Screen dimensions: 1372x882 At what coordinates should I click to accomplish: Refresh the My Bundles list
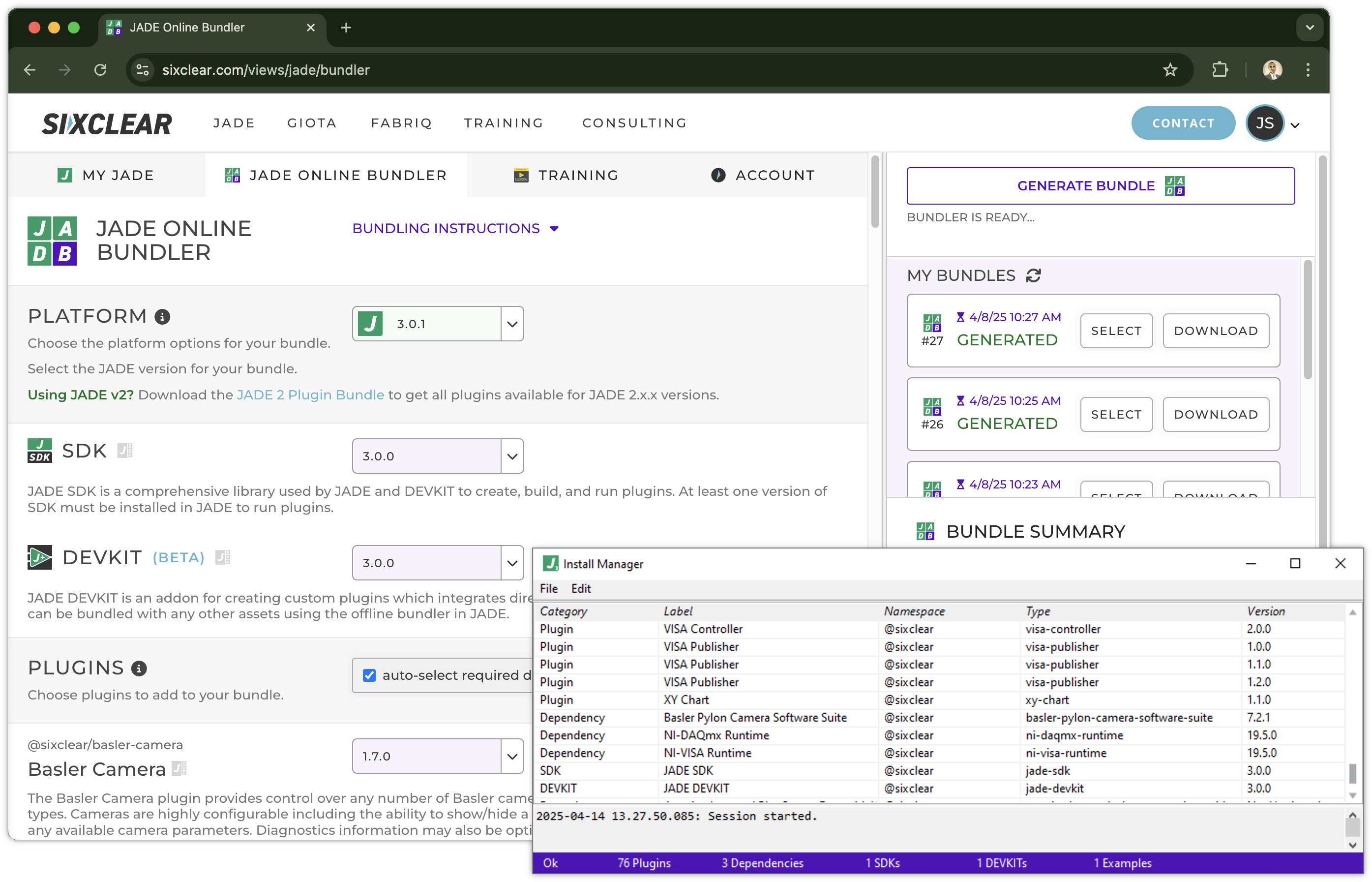[1033, 275]
